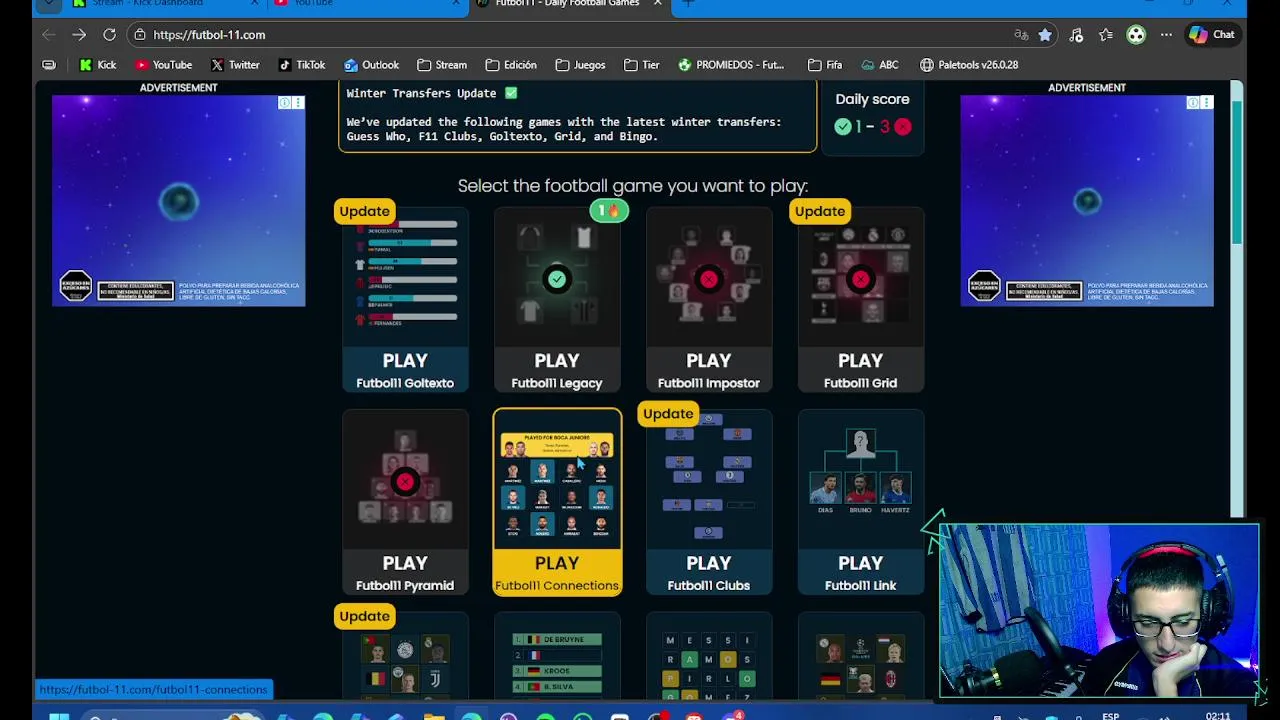Image resolution: width=1280 pixels, height=720 pixels.
Task: Click the green correct-count icon in Daily score
Action: (x=843, y=127)
